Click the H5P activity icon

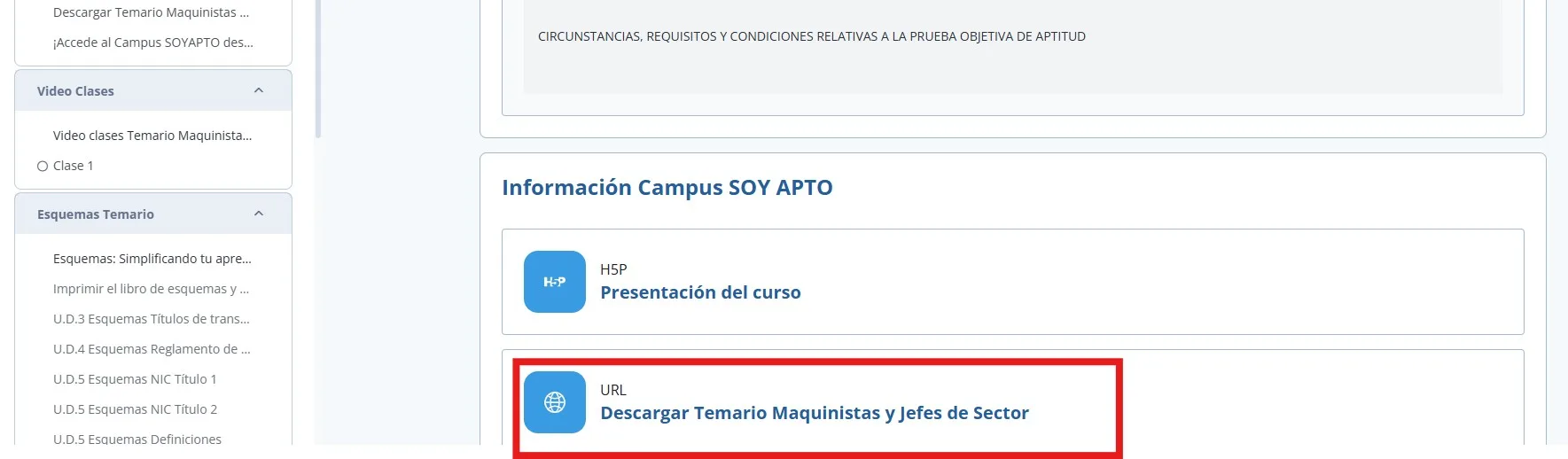(x=555, y=282)
